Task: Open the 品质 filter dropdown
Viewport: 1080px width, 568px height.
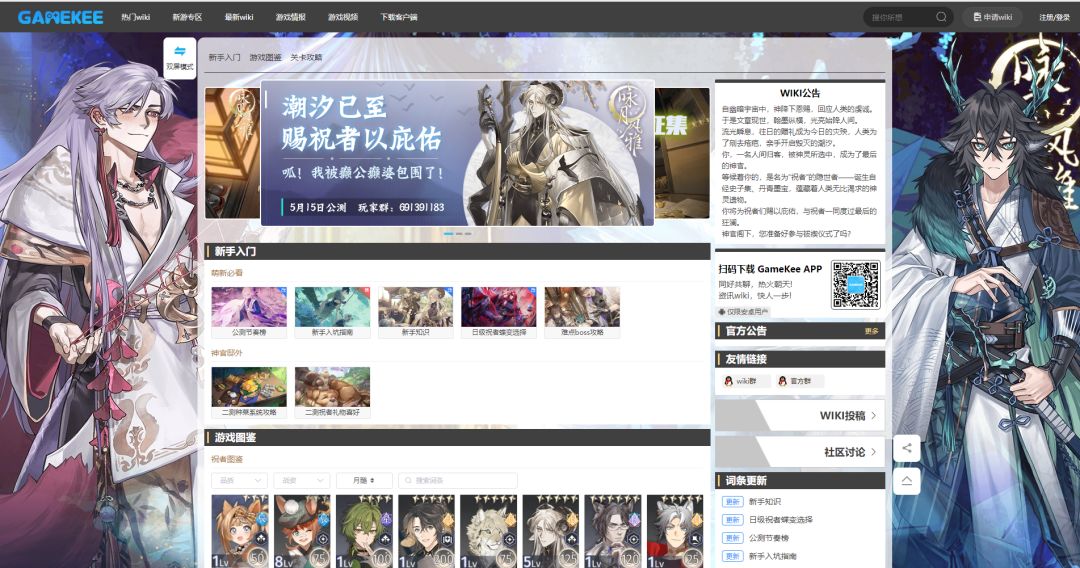Action: pyautogui.click(x=240, y=480)
